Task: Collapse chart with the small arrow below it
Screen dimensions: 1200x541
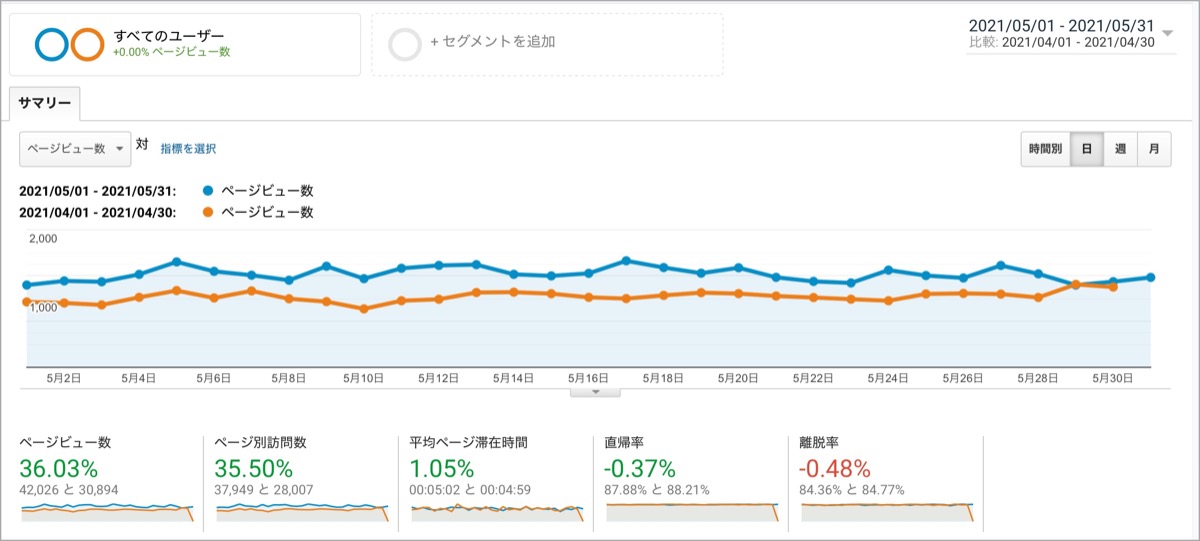Action: pyautogui.click(x=596, y=392)
